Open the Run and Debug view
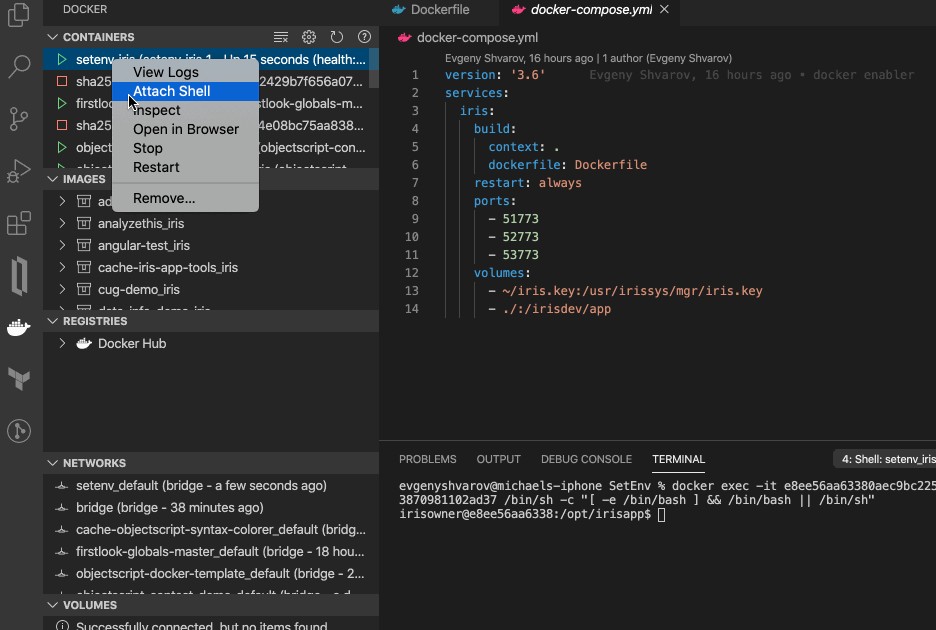Screen dimensions: 936x630 (x=19, y=171)
